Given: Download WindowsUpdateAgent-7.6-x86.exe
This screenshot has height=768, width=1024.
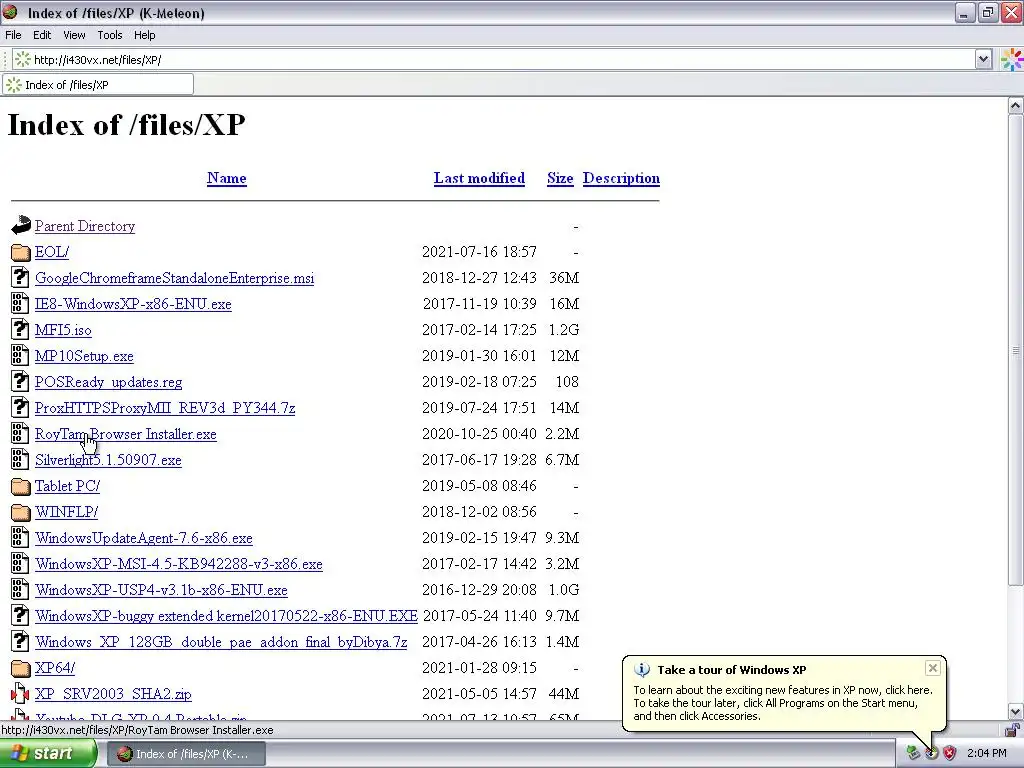Looking at the screenshot, I should pyautogui.click(x=144, y=538).
